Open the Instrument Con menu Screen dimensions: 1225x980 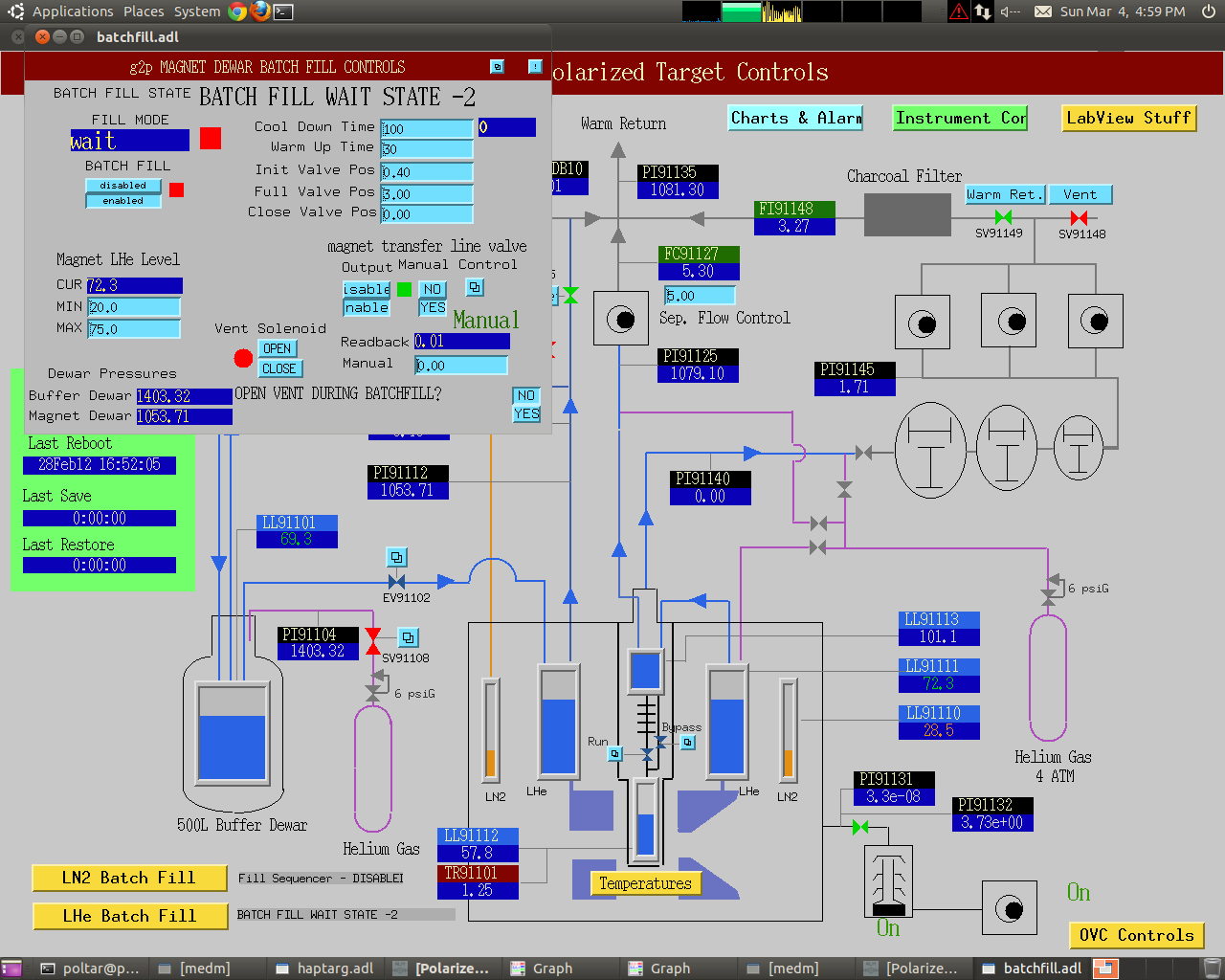[x=960, y=118]
